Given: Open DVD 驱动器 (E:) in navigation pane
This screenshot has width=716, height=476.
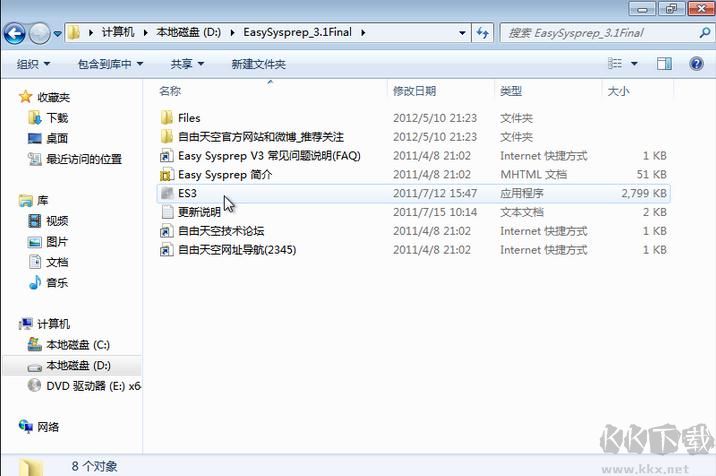Looking at the screenshot, I should click(93, 386).
